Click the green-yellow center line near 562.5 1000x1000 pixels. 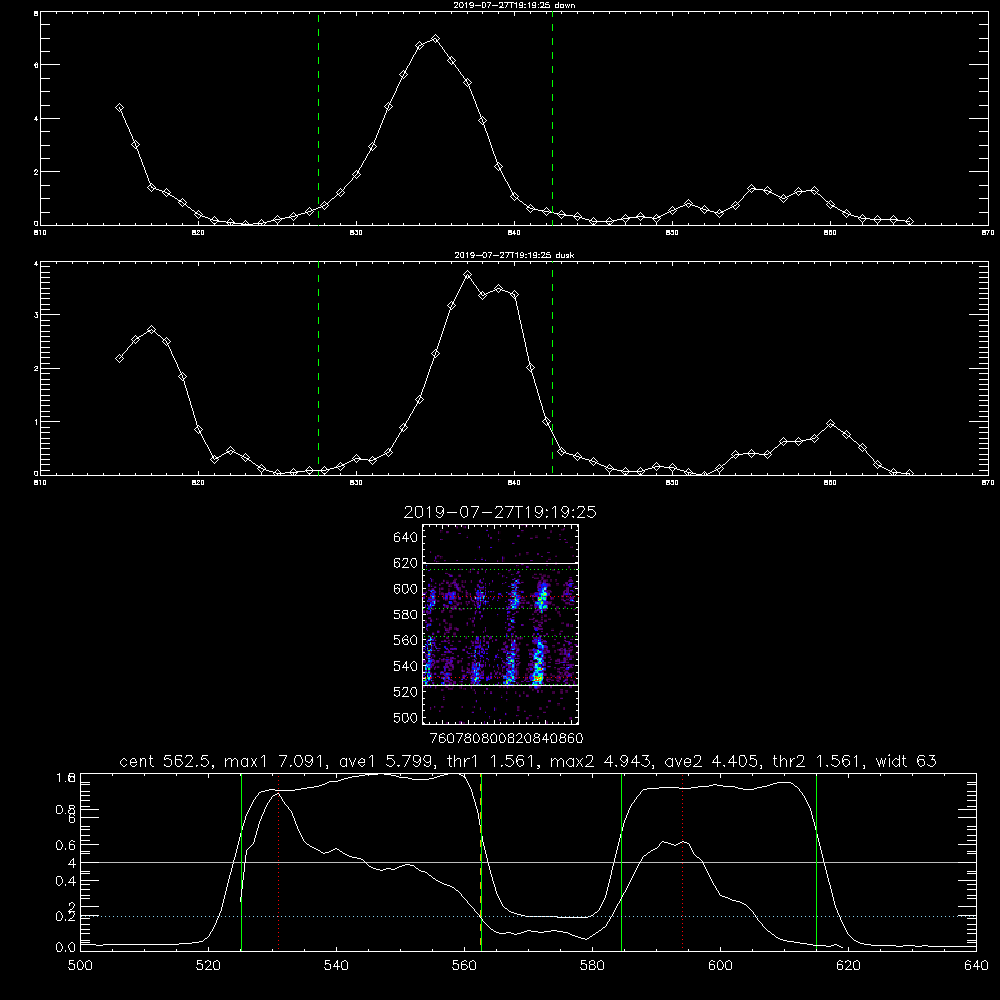481,861
